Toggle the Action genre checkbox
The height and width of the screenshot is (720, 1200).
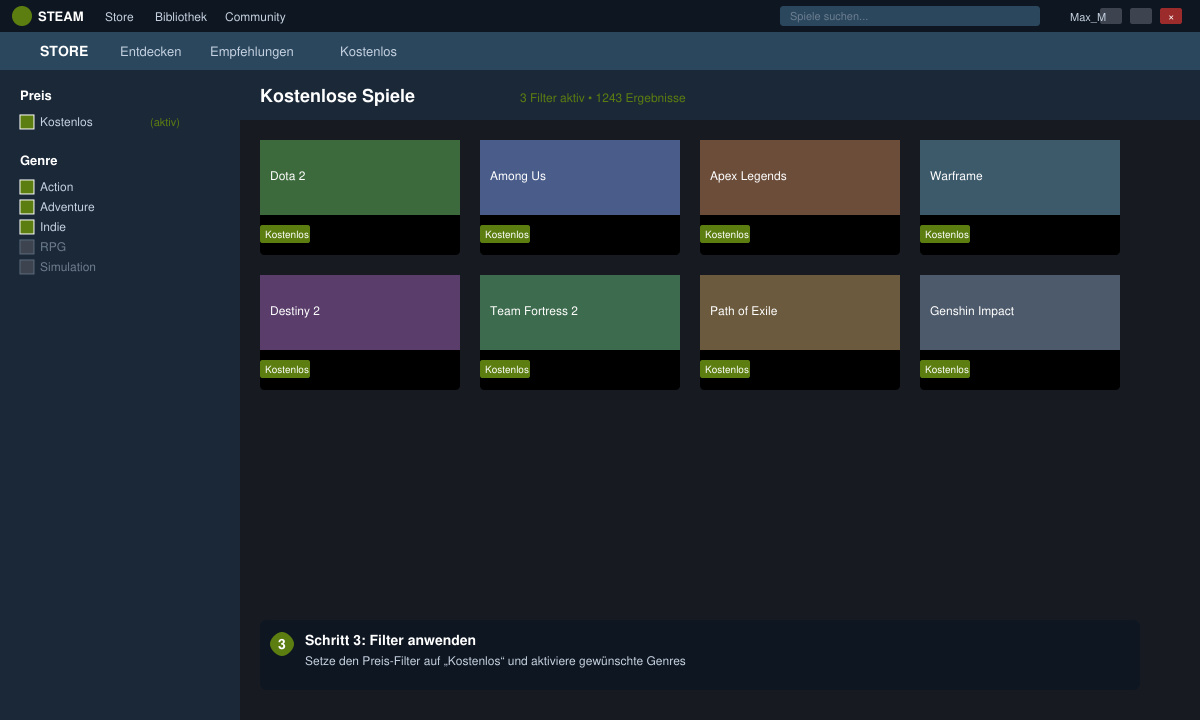27,187
